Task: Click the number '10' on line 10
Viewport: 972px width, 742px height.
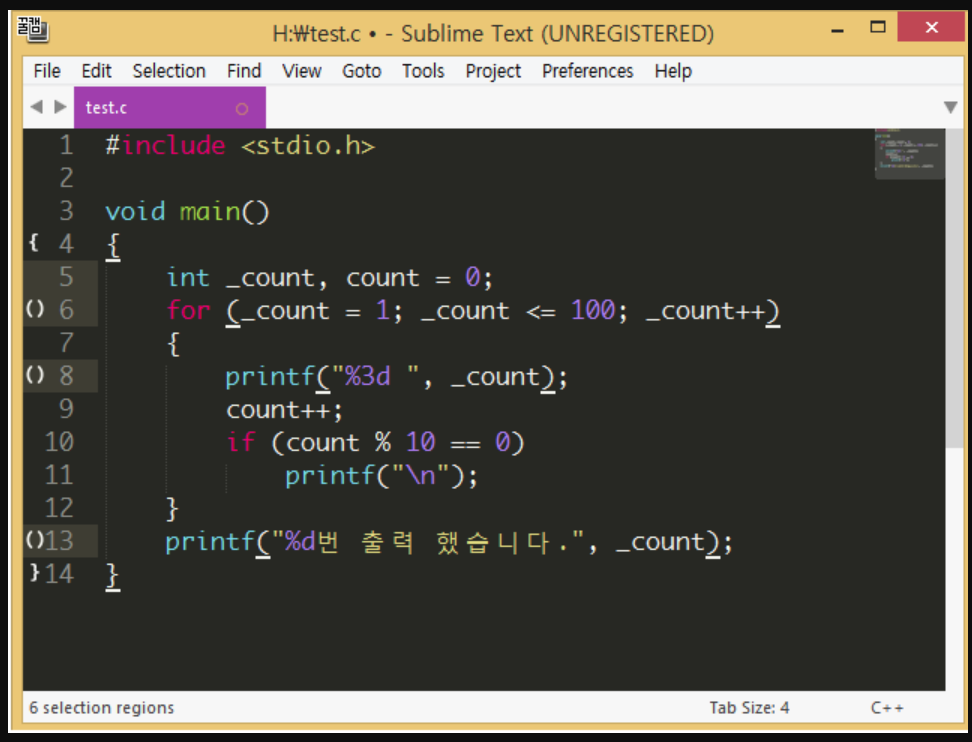Action: click(x=421, y=443)
